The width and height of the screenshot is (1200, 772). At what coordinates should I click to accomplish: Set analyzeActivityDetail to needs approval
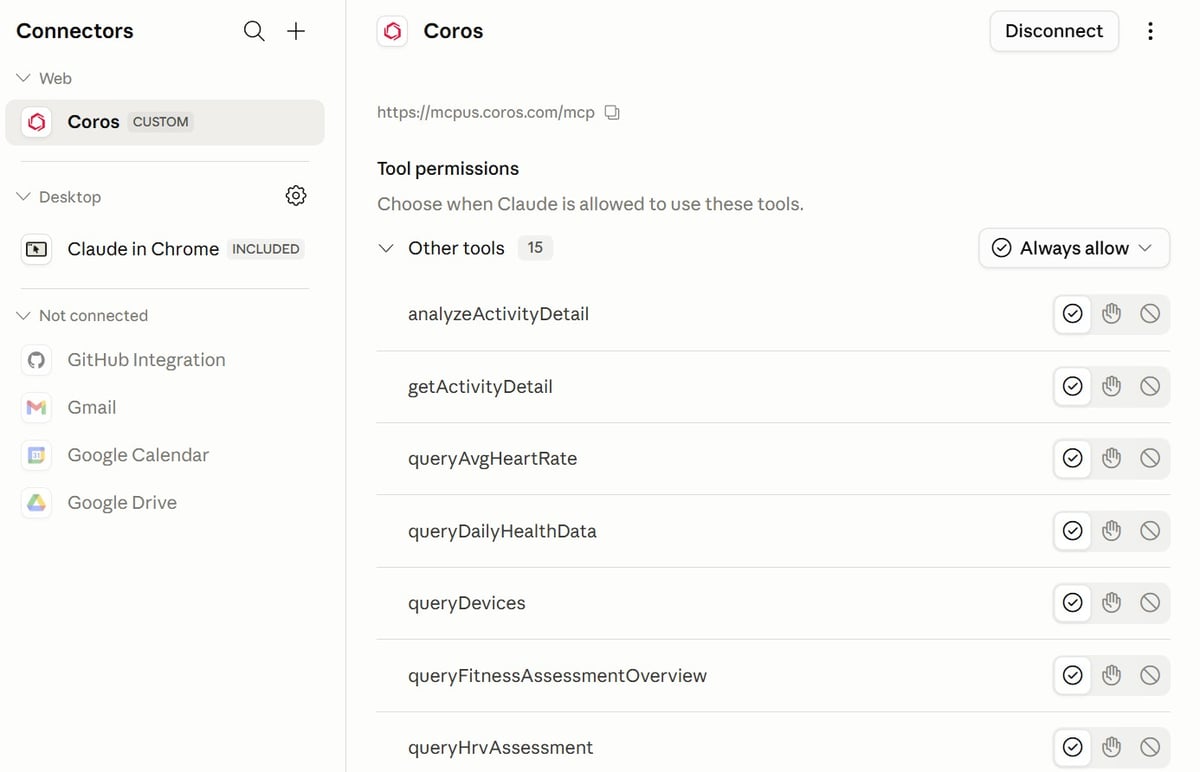click(1111, 314)
